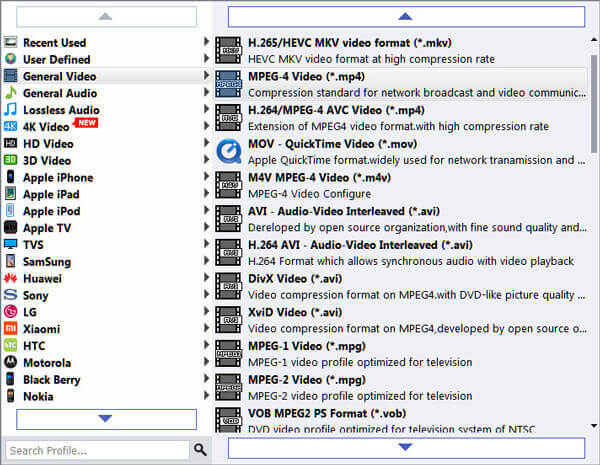Screen dimensions: 600x465
Task: Choose H.264/MPEG-4 AVC Video (*.mp4)
Action: pyautogui.click(x=400, y=118)
